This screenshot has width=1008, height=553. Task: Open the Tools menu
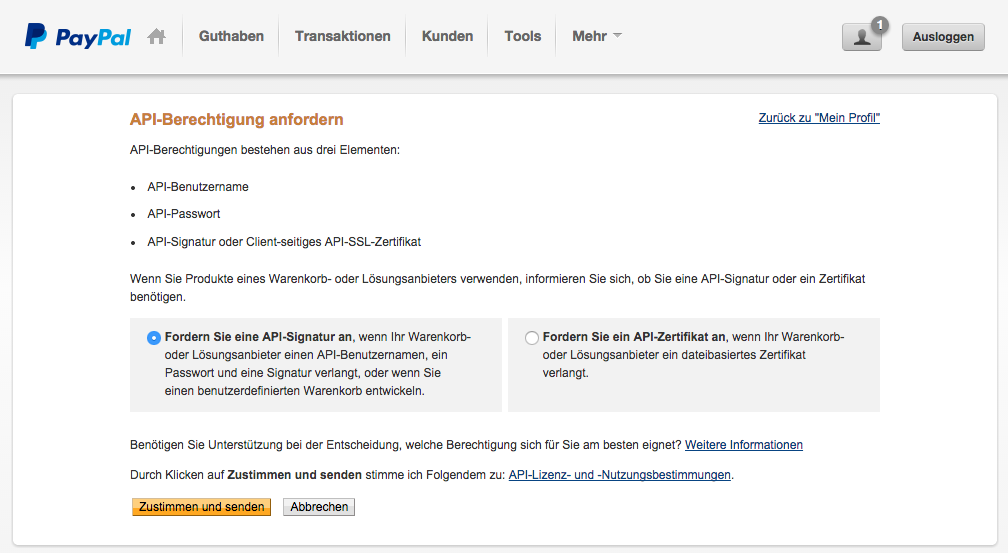(x=523, y=36)
